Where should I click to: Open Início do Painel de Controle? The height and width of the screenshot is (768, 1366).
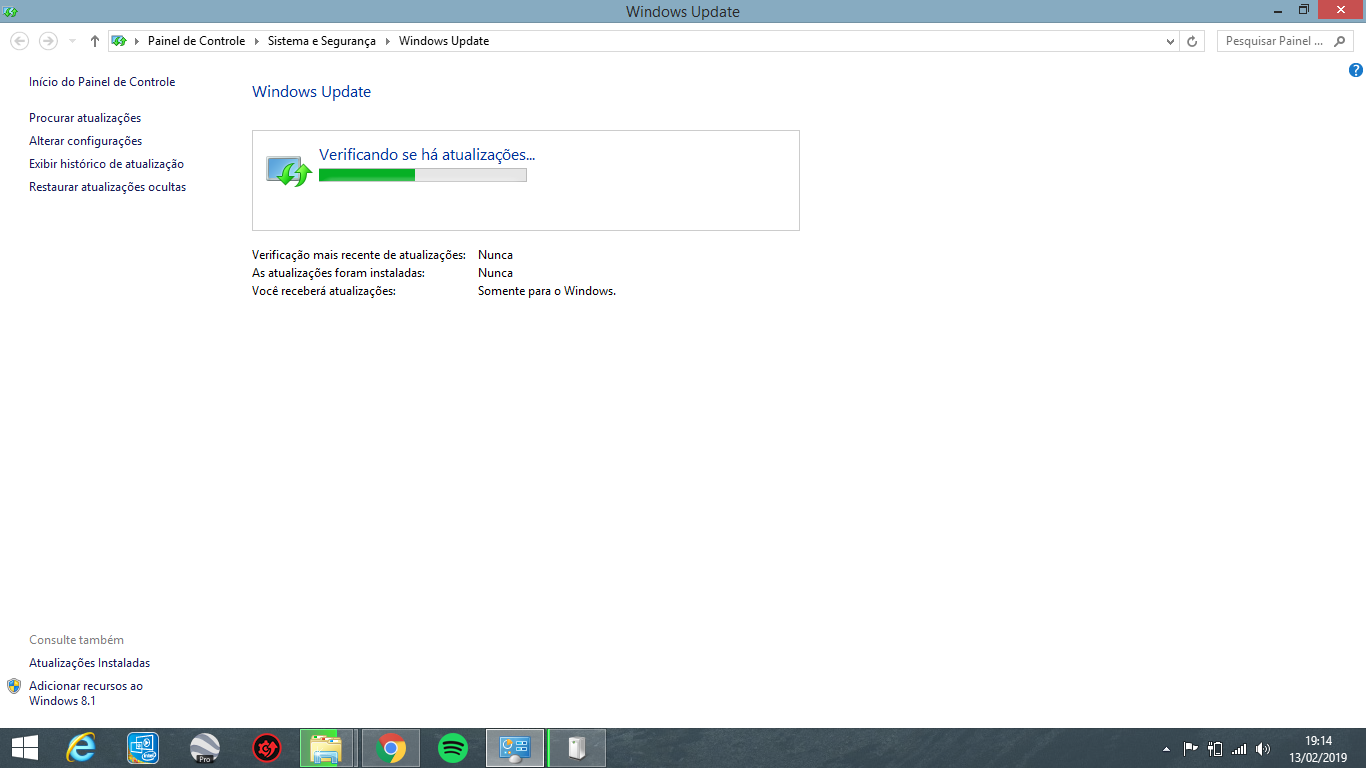click(x=102, y=82)
